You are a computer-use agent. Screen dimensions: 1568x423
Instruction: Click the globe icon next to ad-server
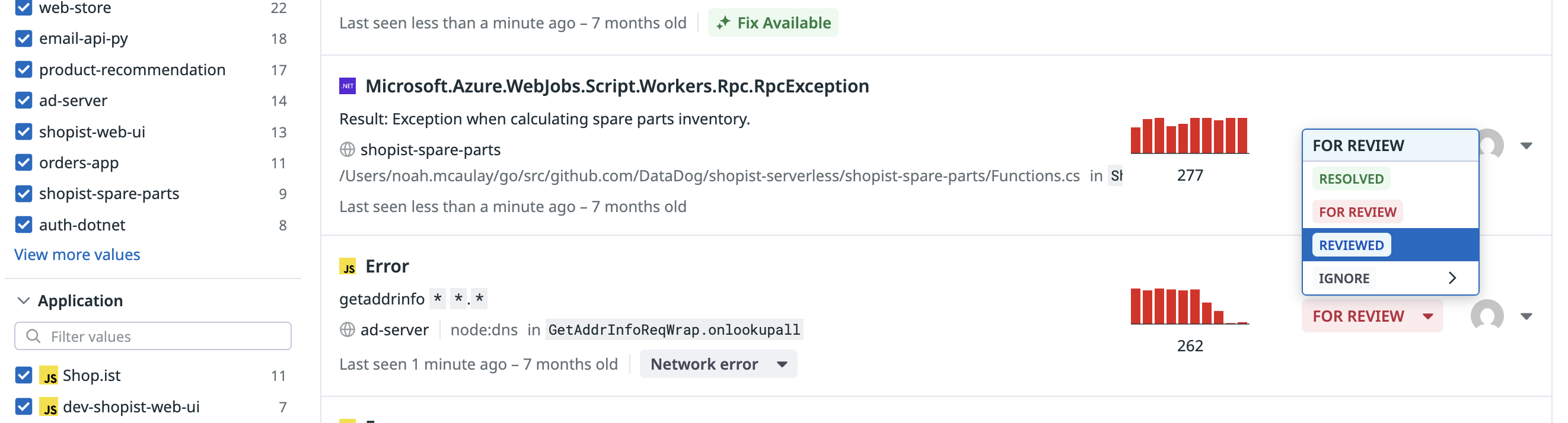(x=347, y=329)
